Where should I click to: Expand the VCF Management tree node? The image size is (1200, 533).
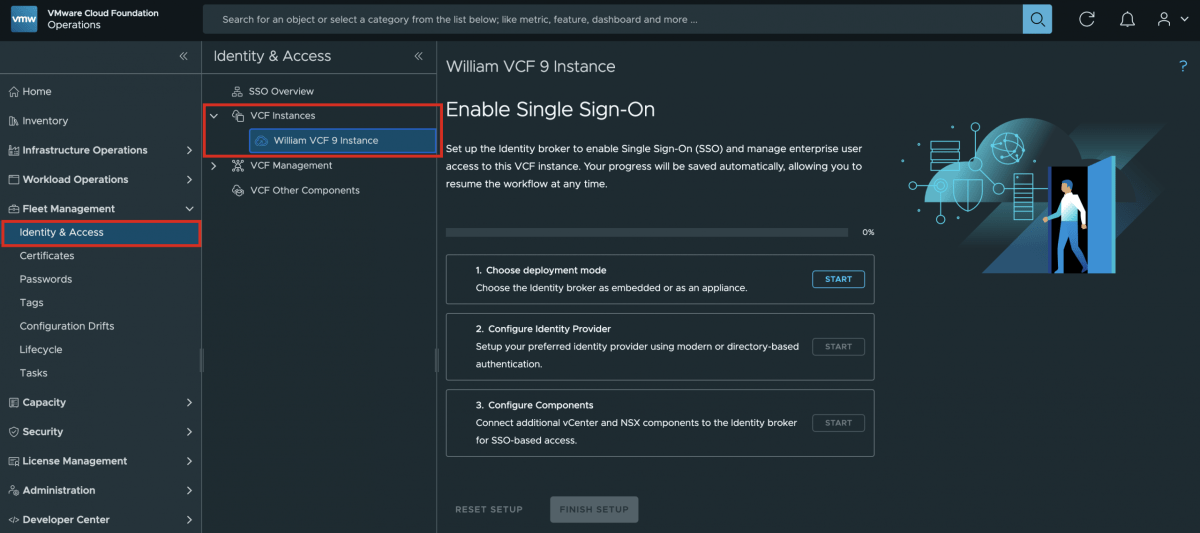pos(213,166)
